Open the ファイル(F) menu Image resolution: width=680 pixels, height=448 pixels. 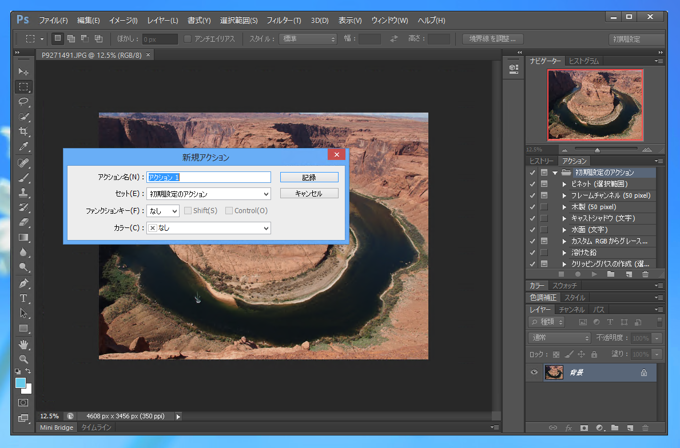pos(53,20)
